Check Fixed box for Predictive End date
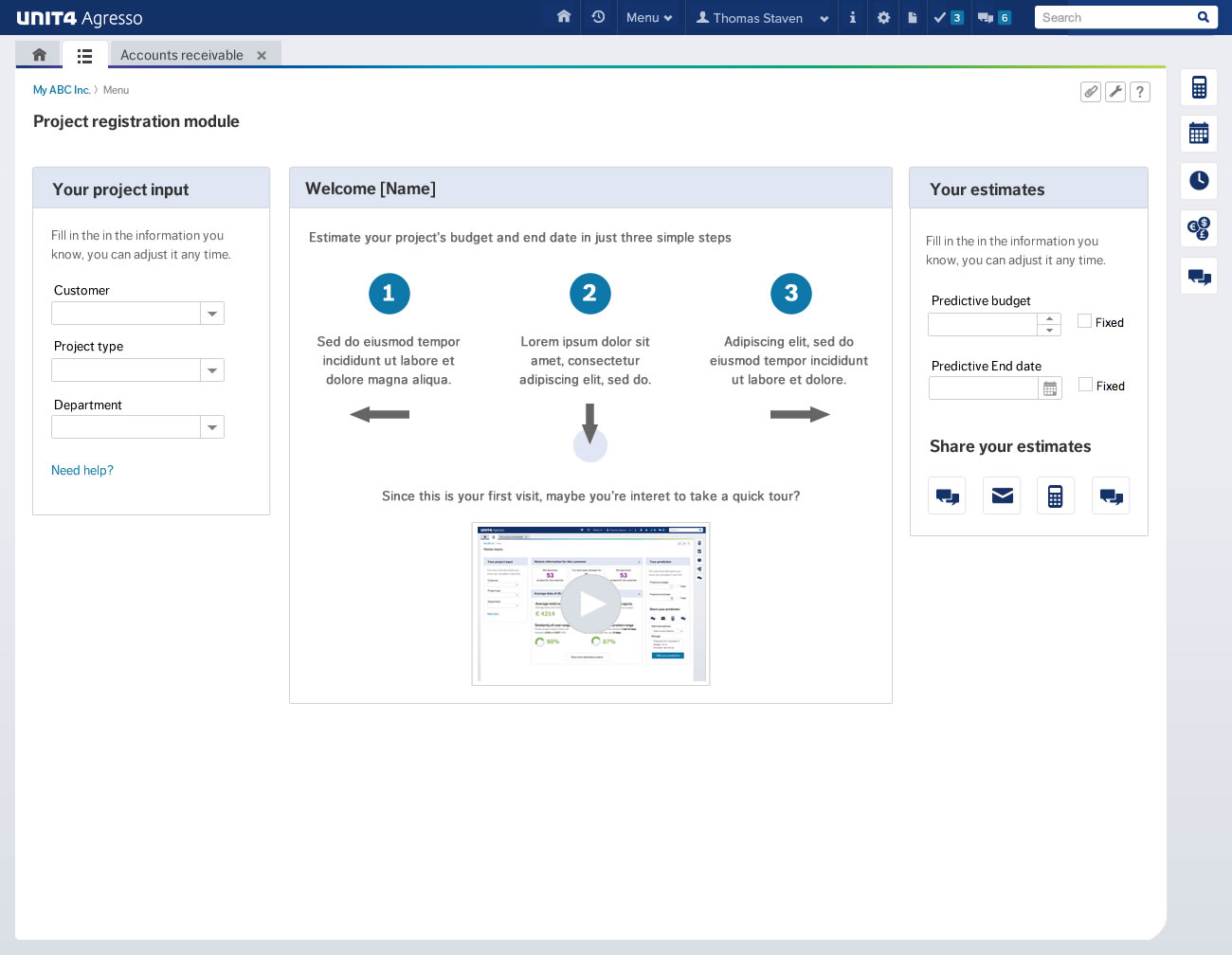The height and width of the screenshot is (955, 1232). pos(1086,385)
